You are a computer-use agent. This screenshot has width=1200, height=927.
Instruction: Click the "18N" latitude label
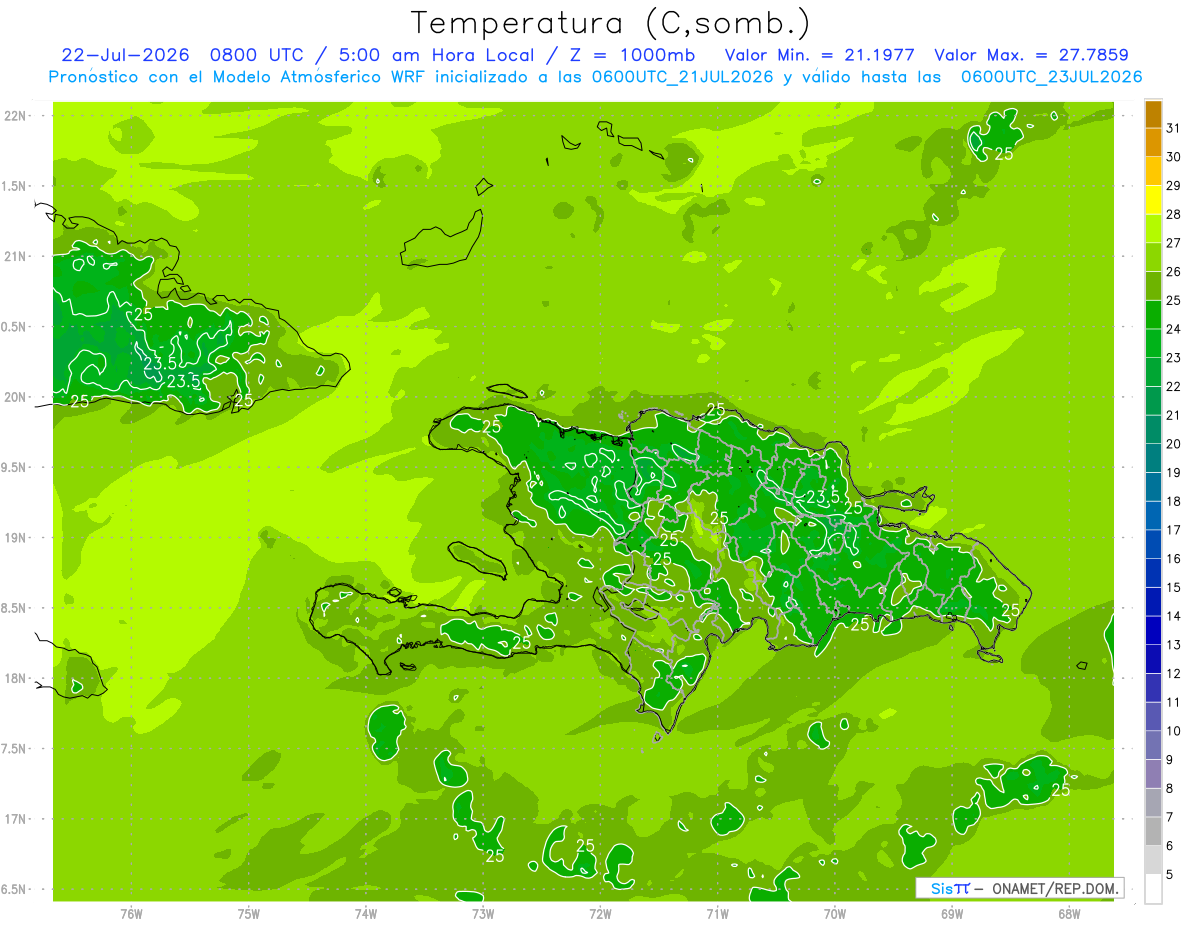15,679
